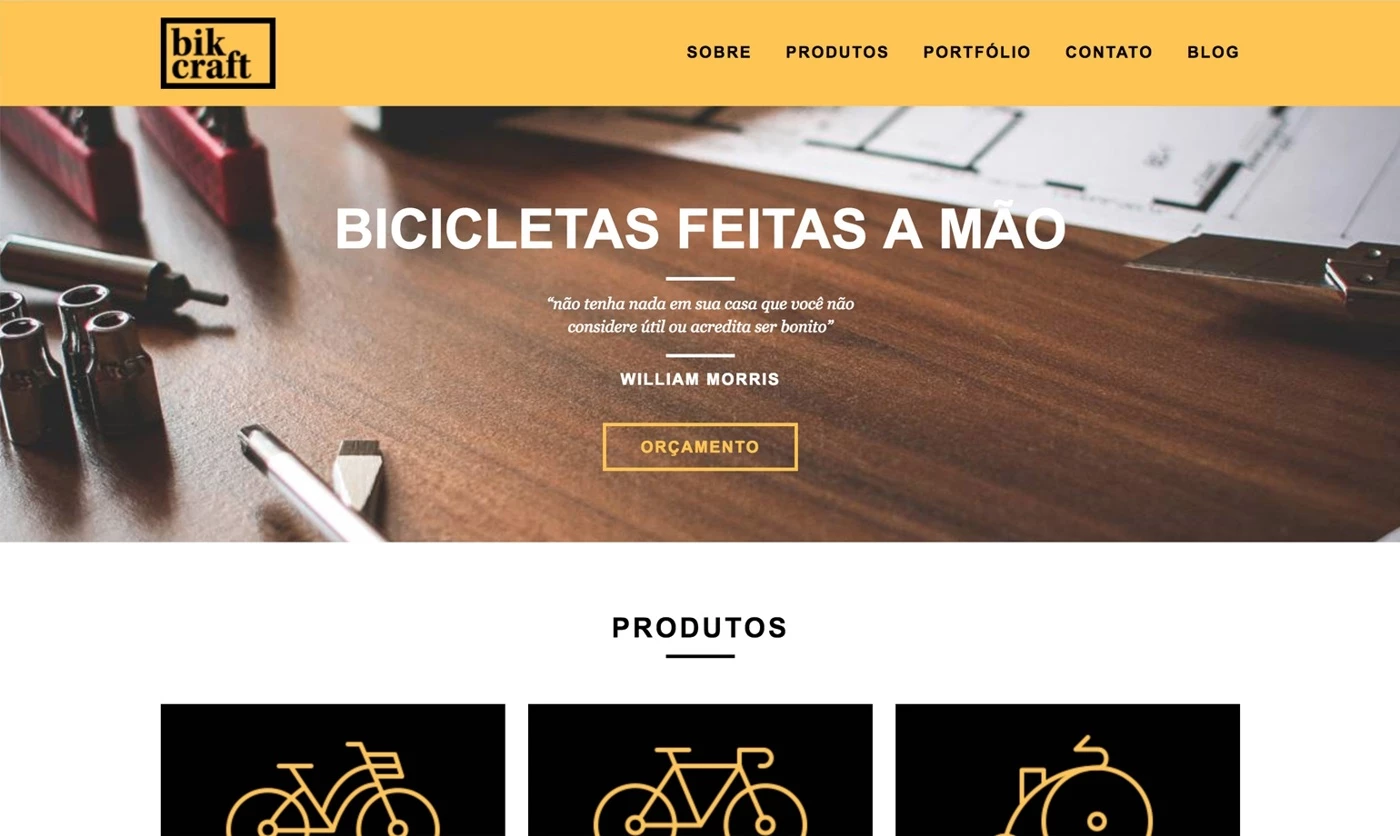Select the city bike with basket icon

pos(332,789)
